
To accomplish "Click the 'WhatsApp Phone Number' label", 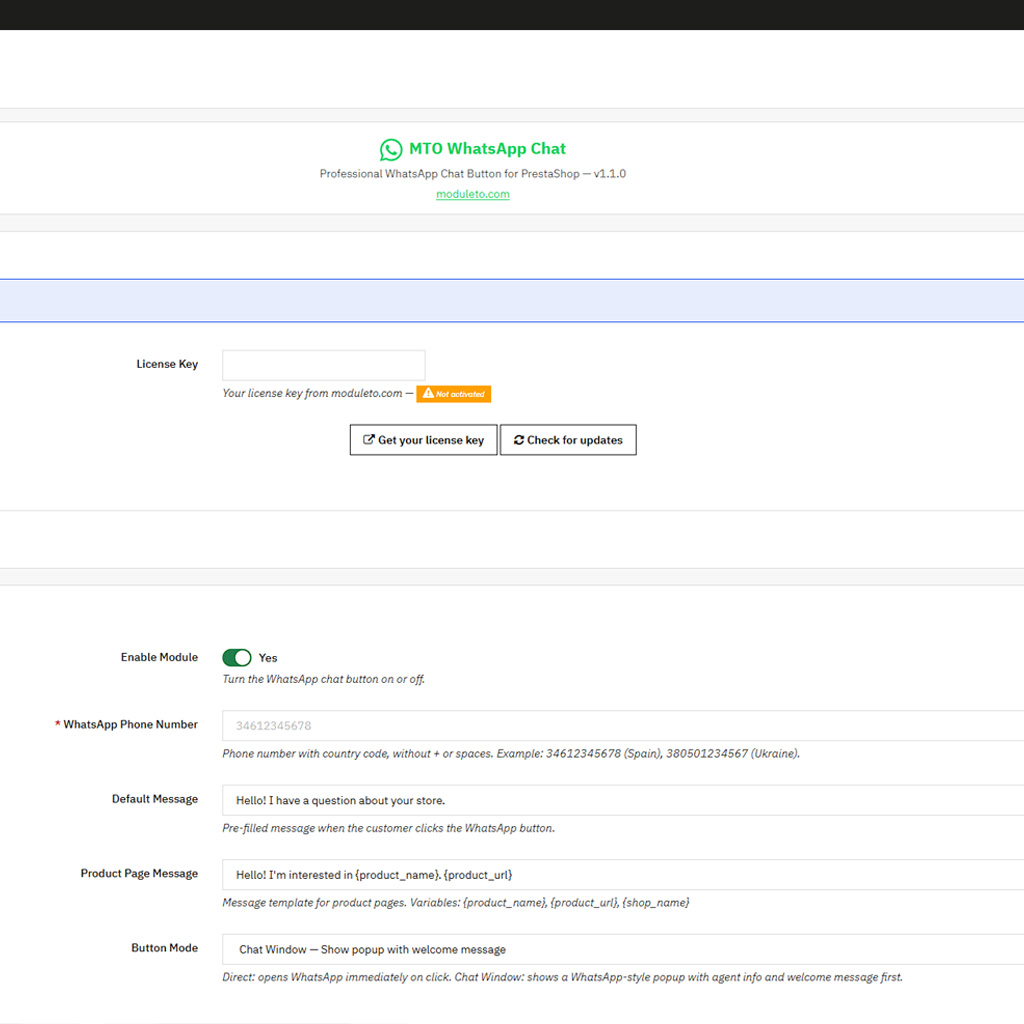I will [130, 724].
